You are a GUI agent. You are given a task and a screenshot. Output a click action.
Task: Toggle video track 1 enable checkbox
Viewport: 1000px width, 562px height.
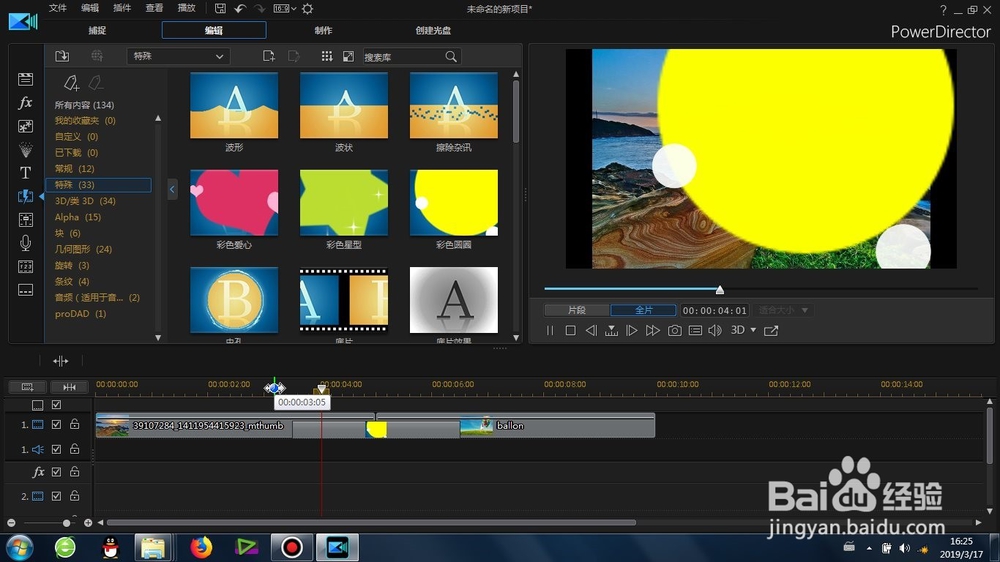click(56, 424)
